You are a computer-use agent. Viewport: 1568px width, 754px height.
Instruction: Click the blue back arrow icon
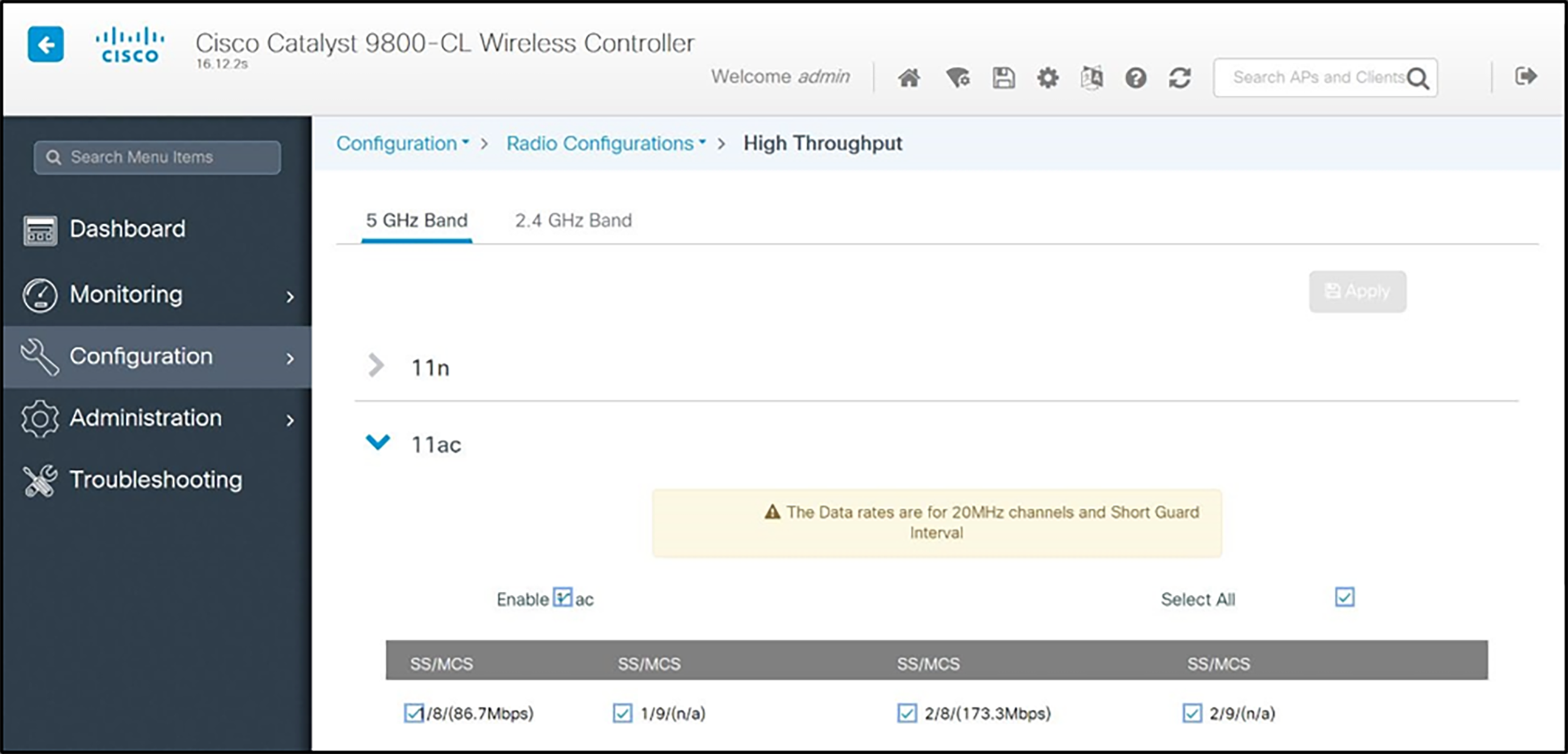coord(45,44)
